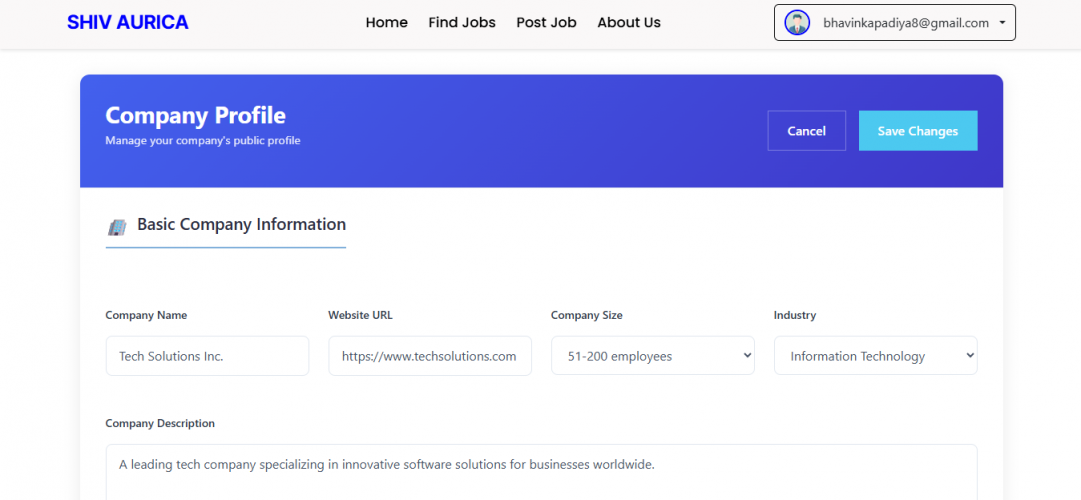Click the SHIV AURICA logo
1081x500 pixels.
(128, 22)
